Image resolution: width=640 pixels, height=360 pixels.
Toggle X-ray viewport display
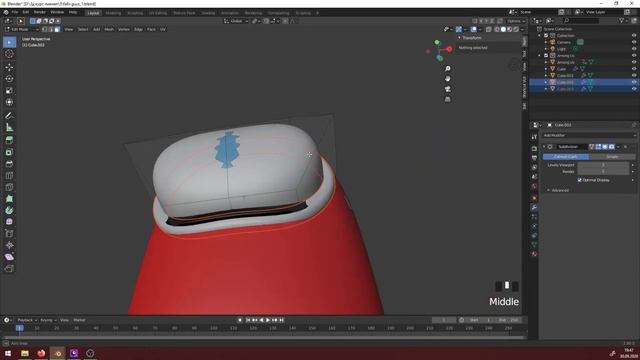(489, 29)
